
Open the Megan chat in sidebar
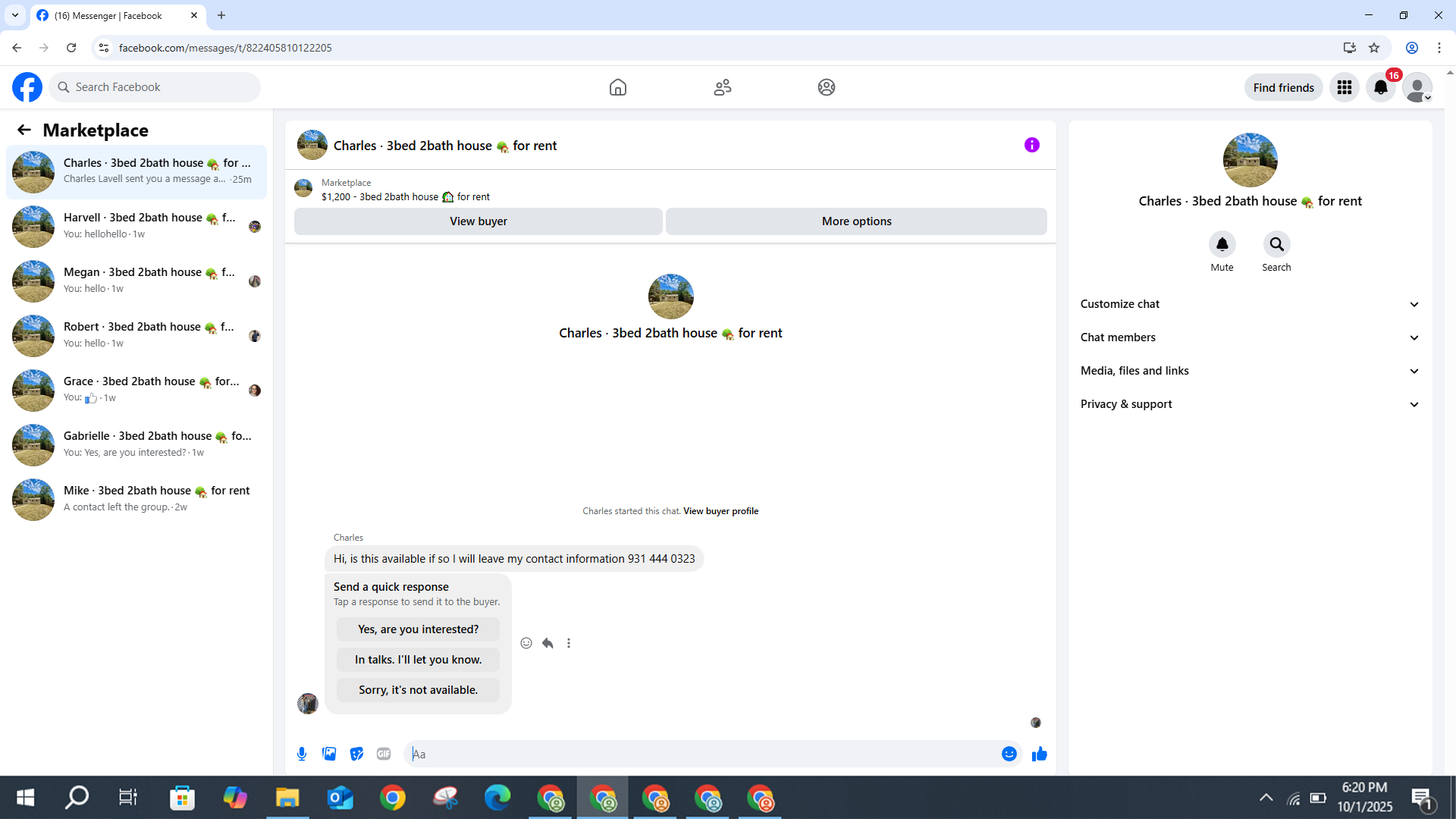point(136,281)
